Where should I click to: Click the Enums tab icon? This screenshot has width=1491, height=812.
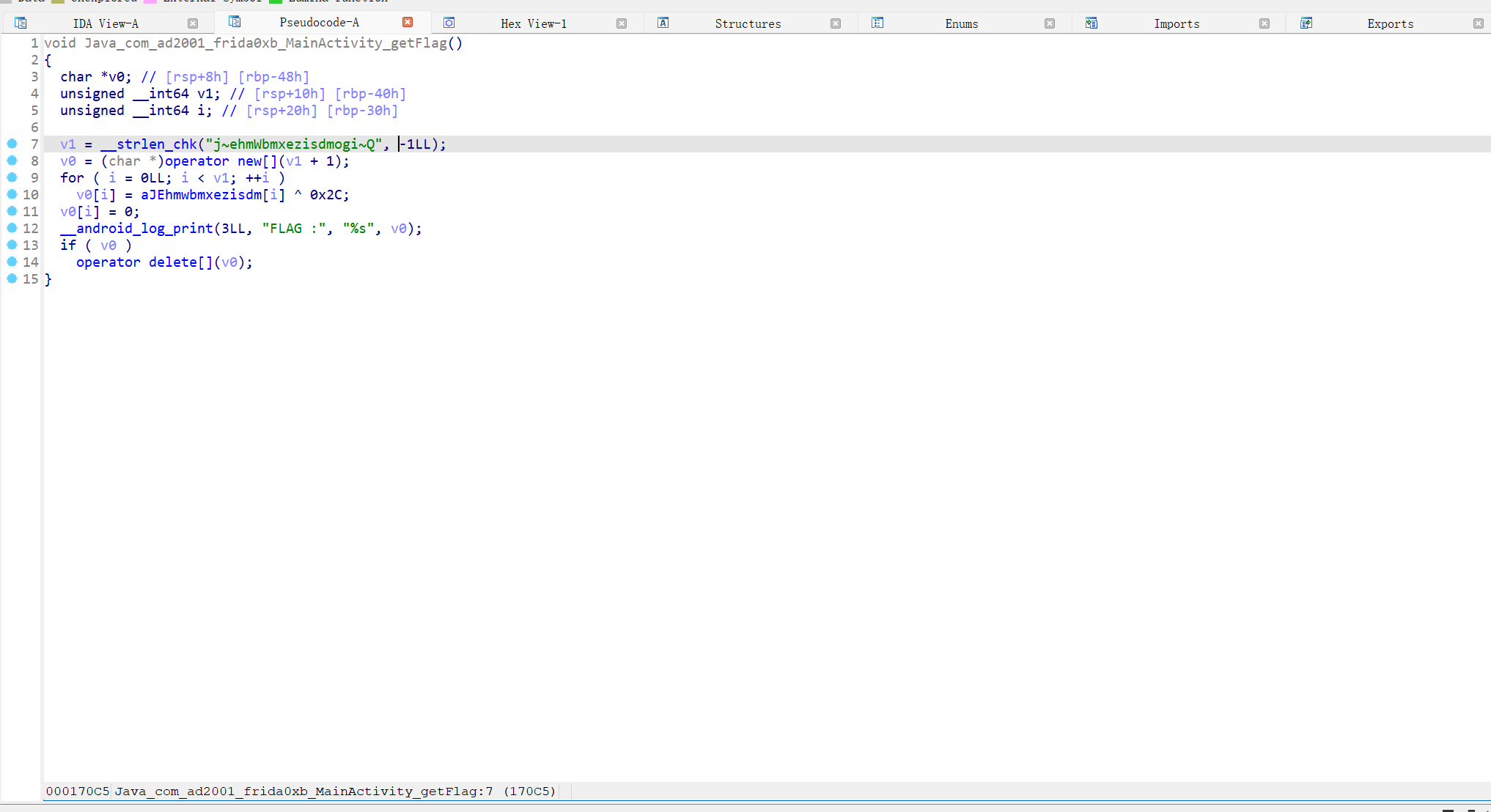pos(877,23)
